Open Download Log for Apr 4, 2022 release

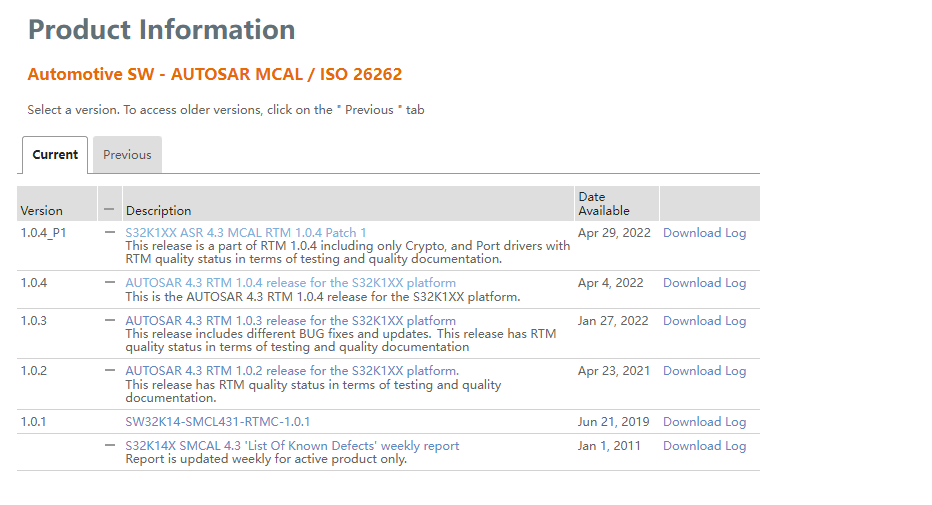pos(704,283)
